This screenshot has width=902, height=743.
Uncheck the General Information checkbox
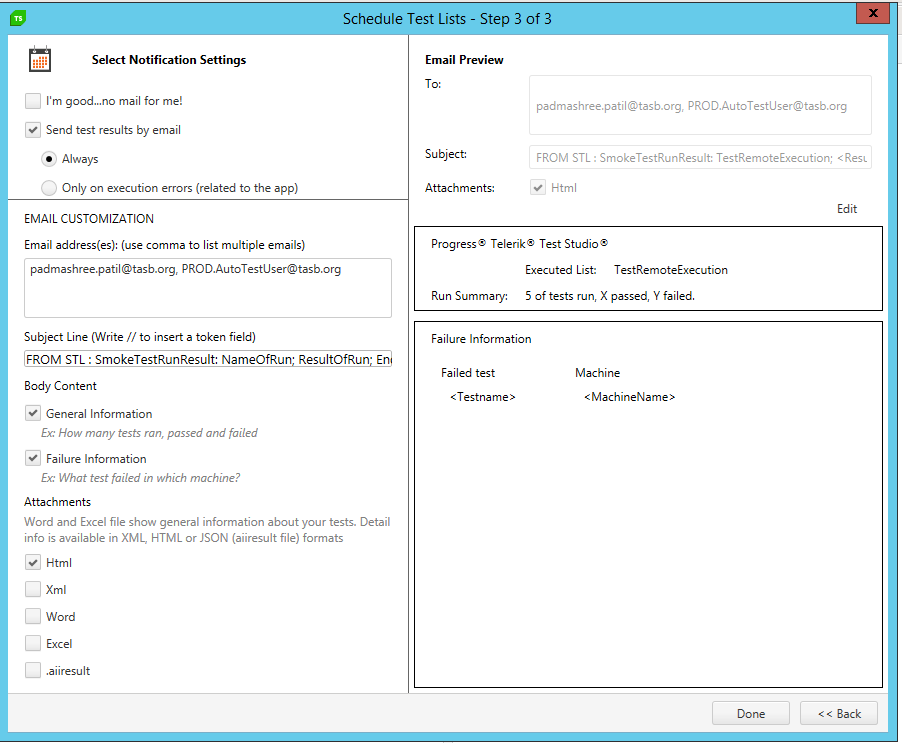34,414
